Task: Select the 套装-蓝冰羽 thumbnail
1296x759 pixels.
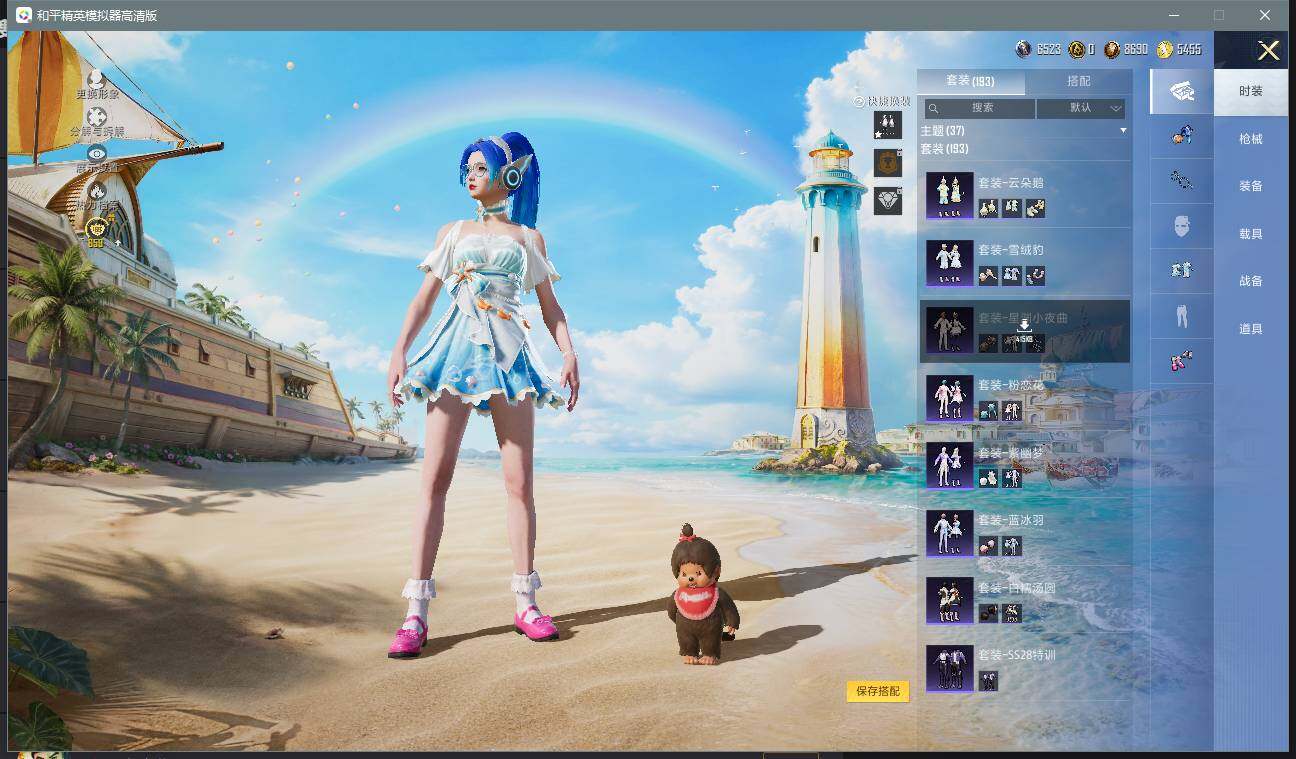Action: tap(949, 533)
